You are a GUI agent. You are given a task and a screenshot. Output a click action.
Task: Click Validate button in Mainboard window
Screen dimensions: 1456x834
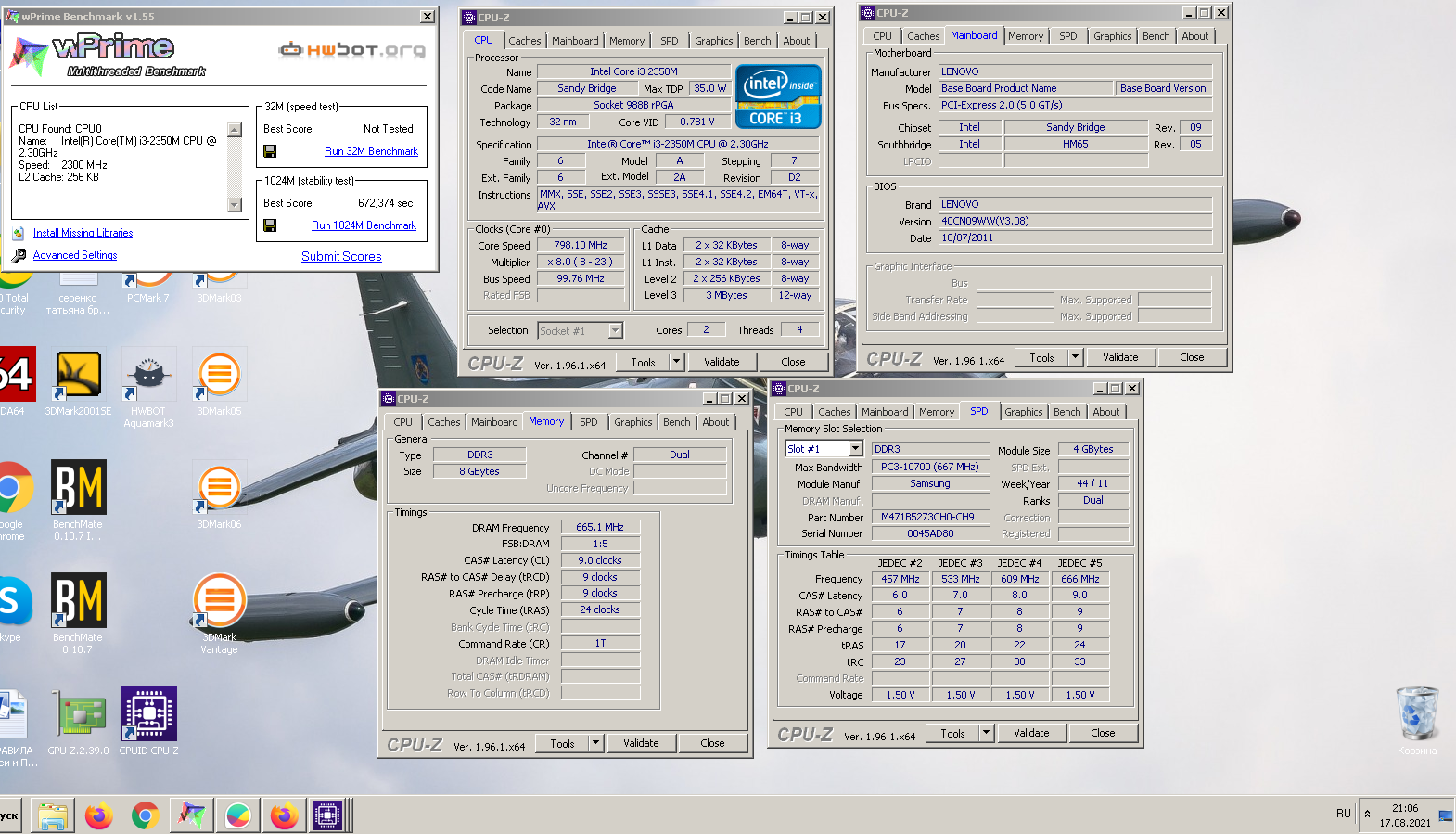(1120, 357)
